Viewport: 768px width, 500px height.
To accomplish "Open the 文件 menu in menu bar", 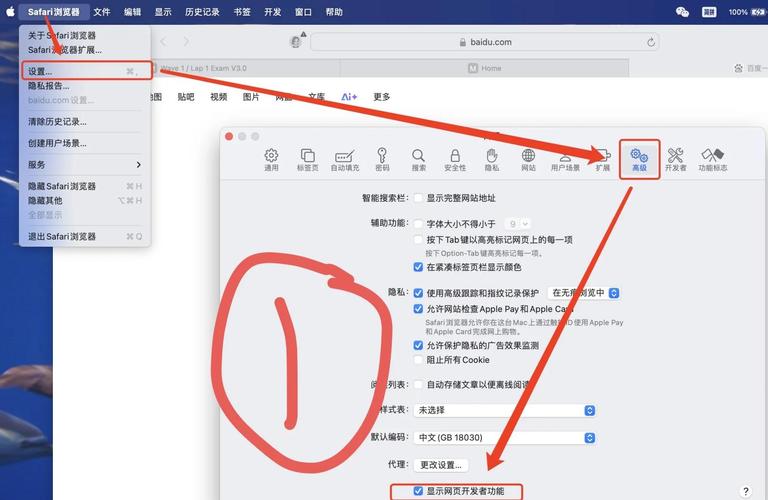I will click(101, 12).
